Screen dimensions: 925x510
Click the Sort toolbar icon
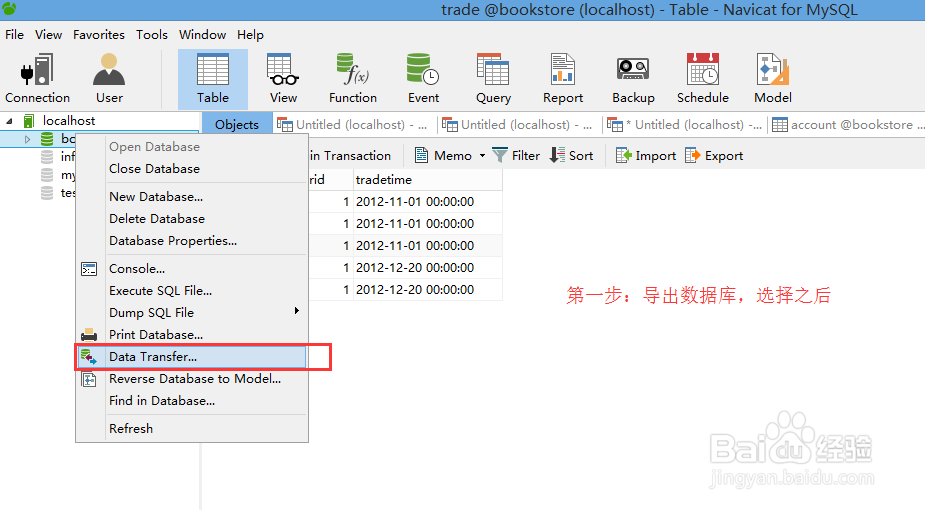click(x=557, y=155)
